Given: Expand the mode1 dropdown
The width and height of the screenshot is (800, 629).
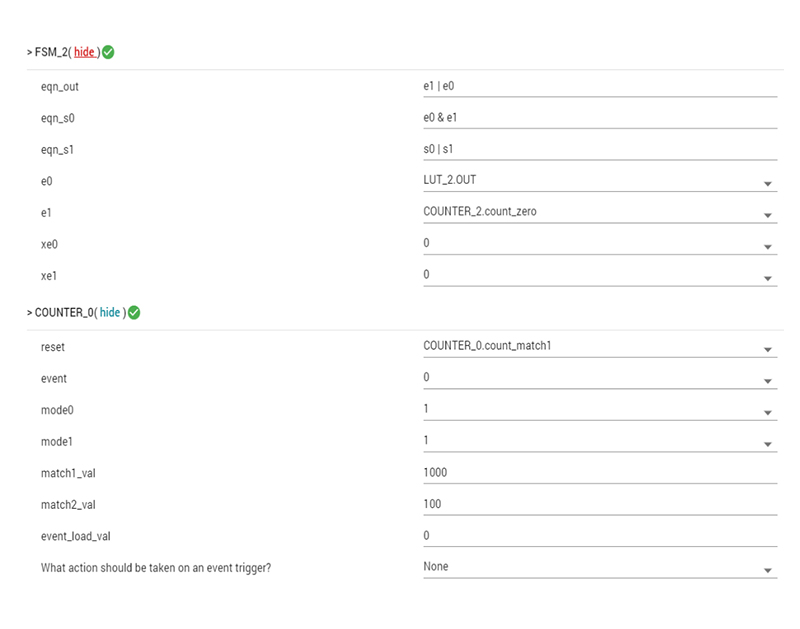Looking at the screenshot, I should (x=599, y=441).
